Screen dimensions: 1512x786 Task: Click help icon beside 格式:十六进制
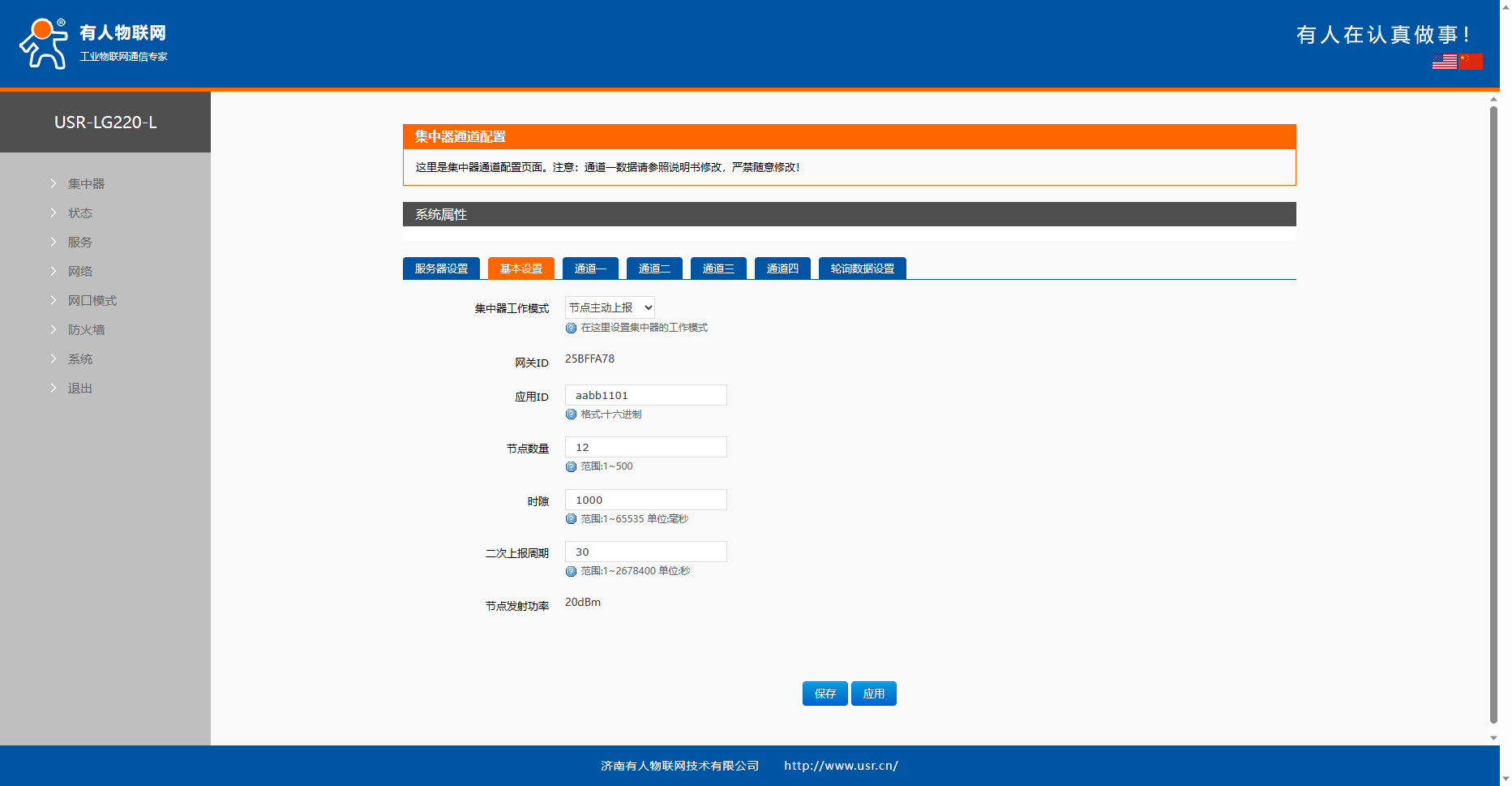tap(571, 414)
